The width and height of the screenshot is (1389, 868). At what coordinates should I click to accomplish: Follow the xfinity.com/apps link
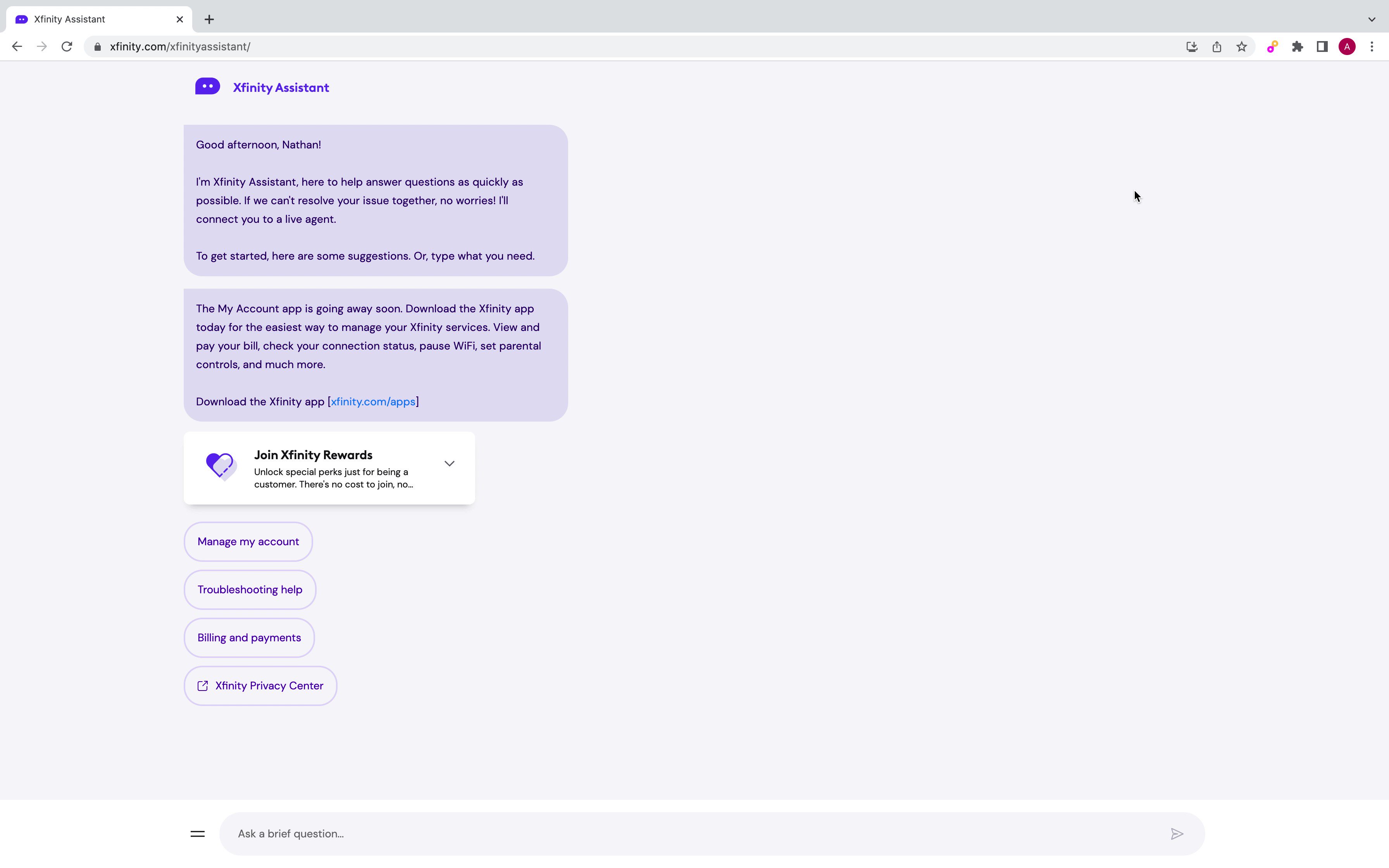373,402
